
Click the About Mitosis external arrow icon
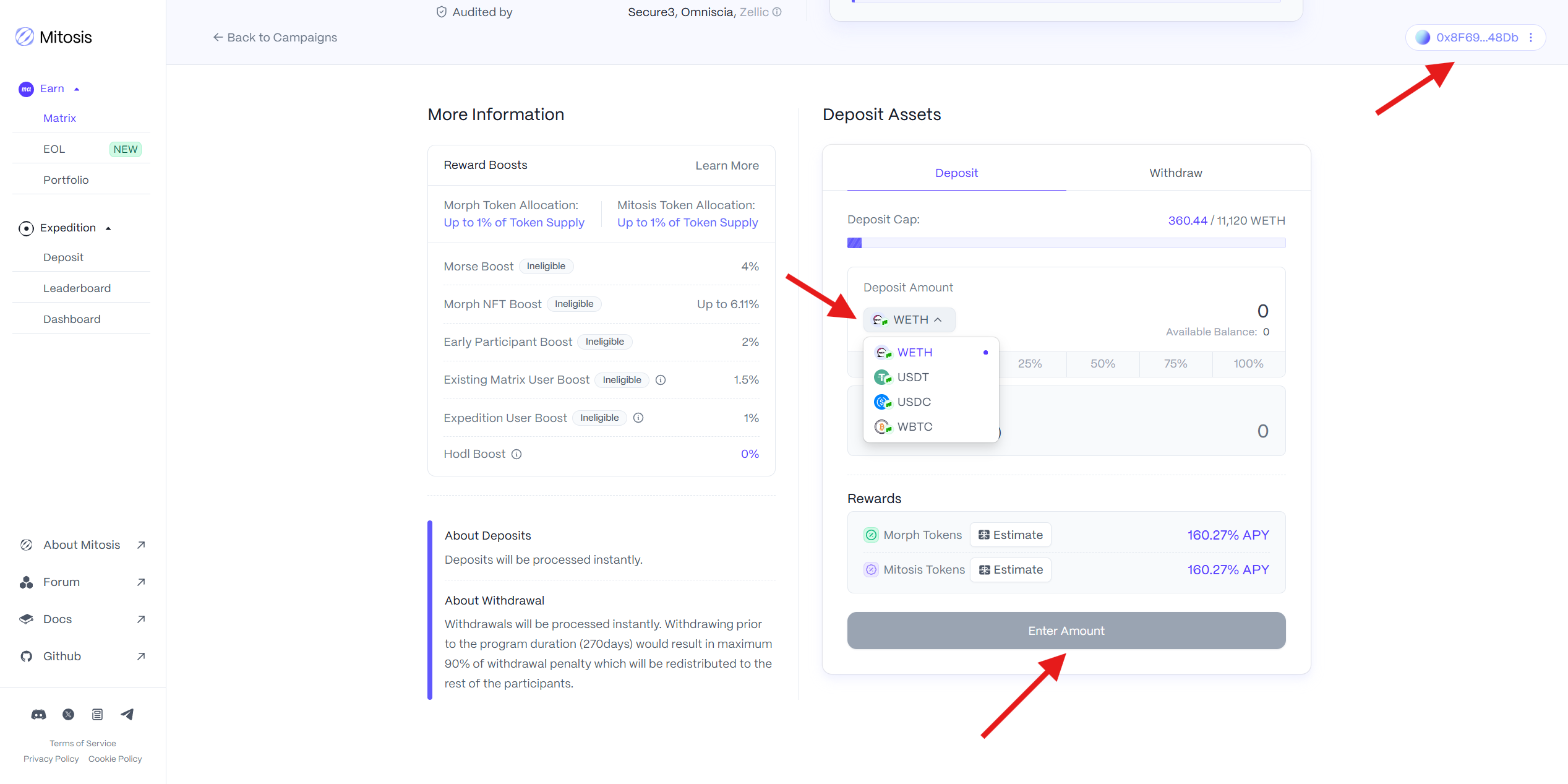(141, 545)
